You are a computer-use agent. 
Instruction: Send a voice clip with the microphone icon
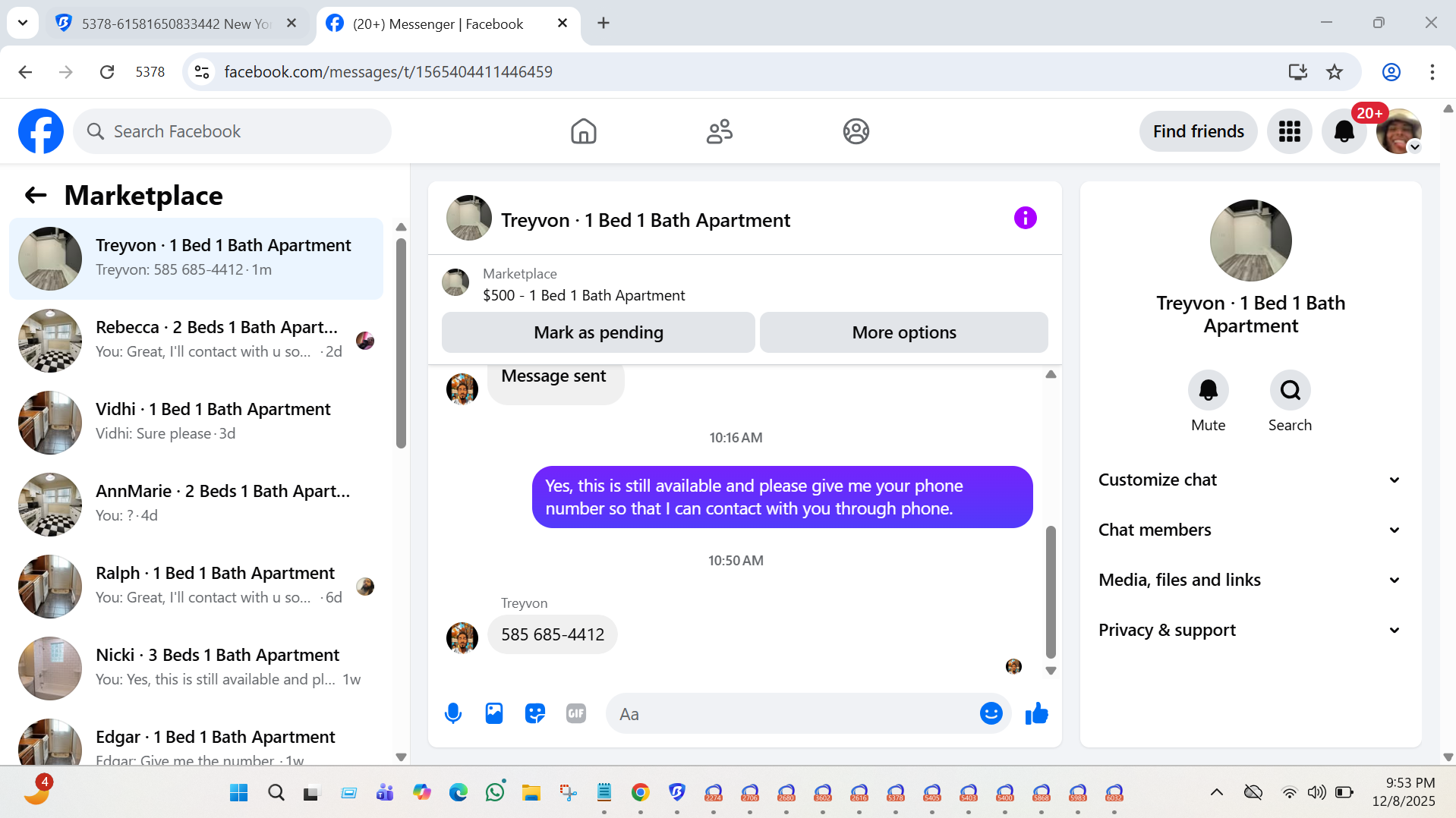click(453, 713)
